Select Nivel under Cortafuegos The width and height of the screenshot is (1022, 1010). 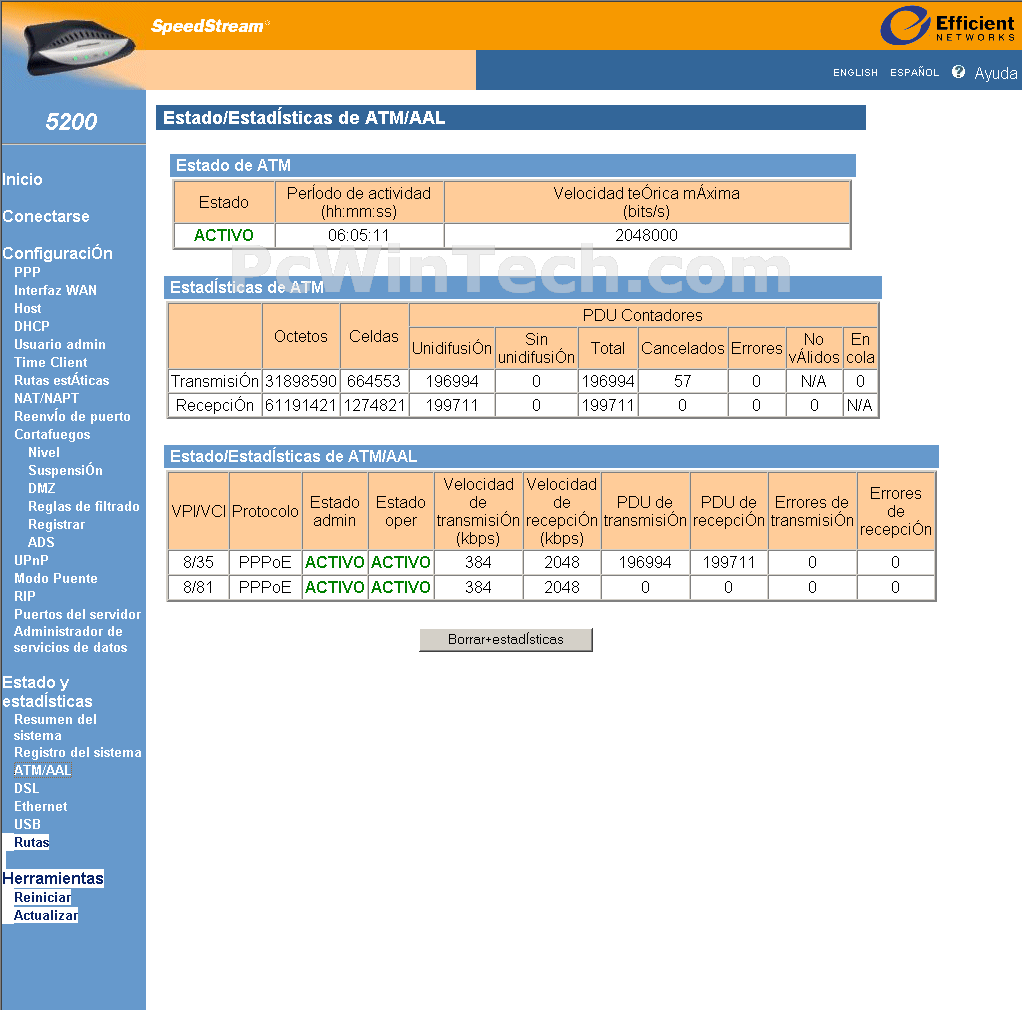tap(44, 452)
